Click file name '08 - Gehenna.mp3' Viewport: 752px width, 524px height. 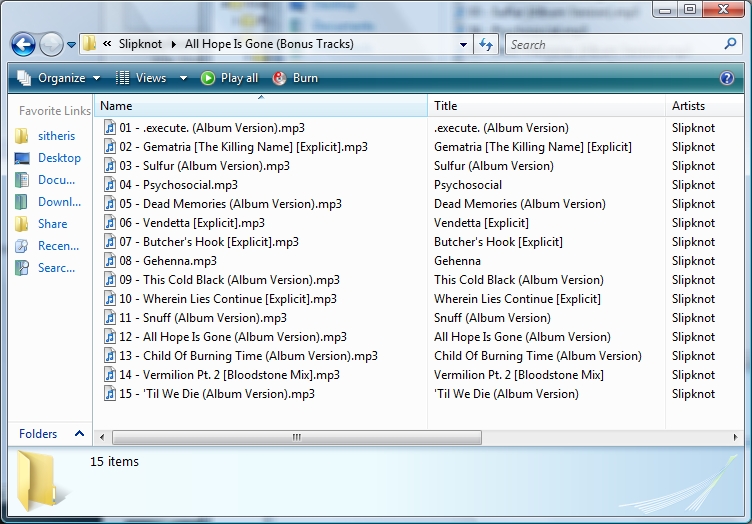(x=168, y=261)
